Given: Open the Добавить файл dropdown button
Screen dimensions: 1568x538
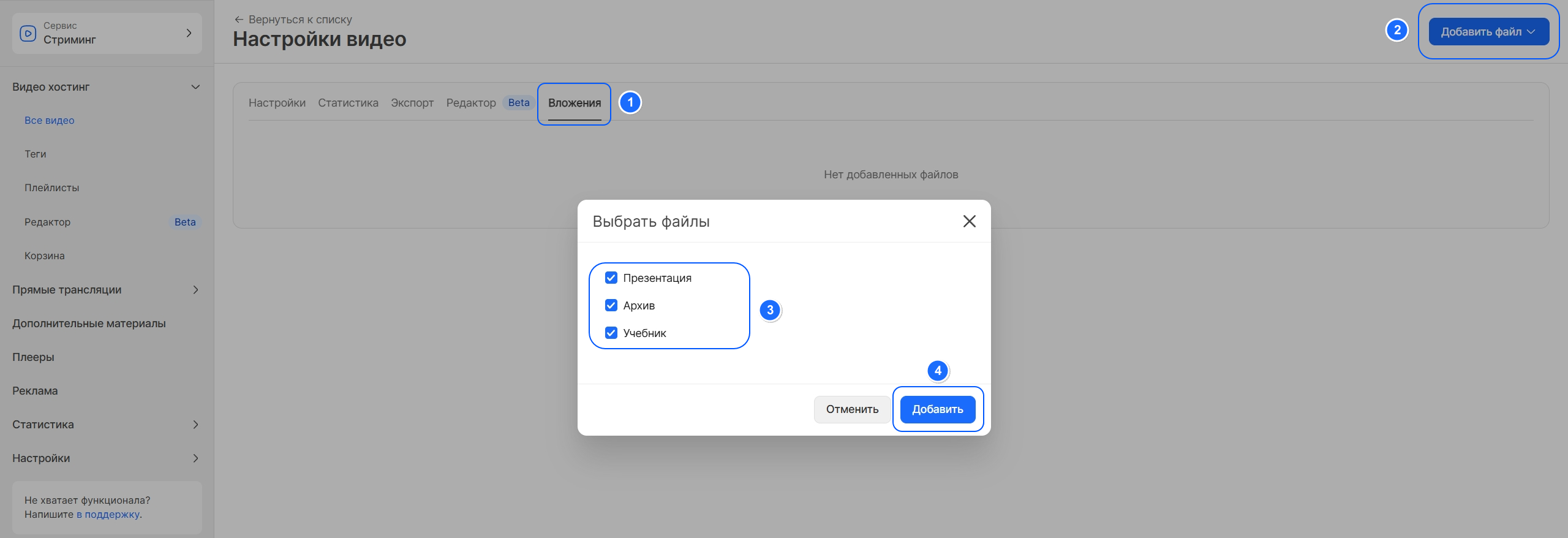Looking at the screenshot, I should [x=1488, y=32].
